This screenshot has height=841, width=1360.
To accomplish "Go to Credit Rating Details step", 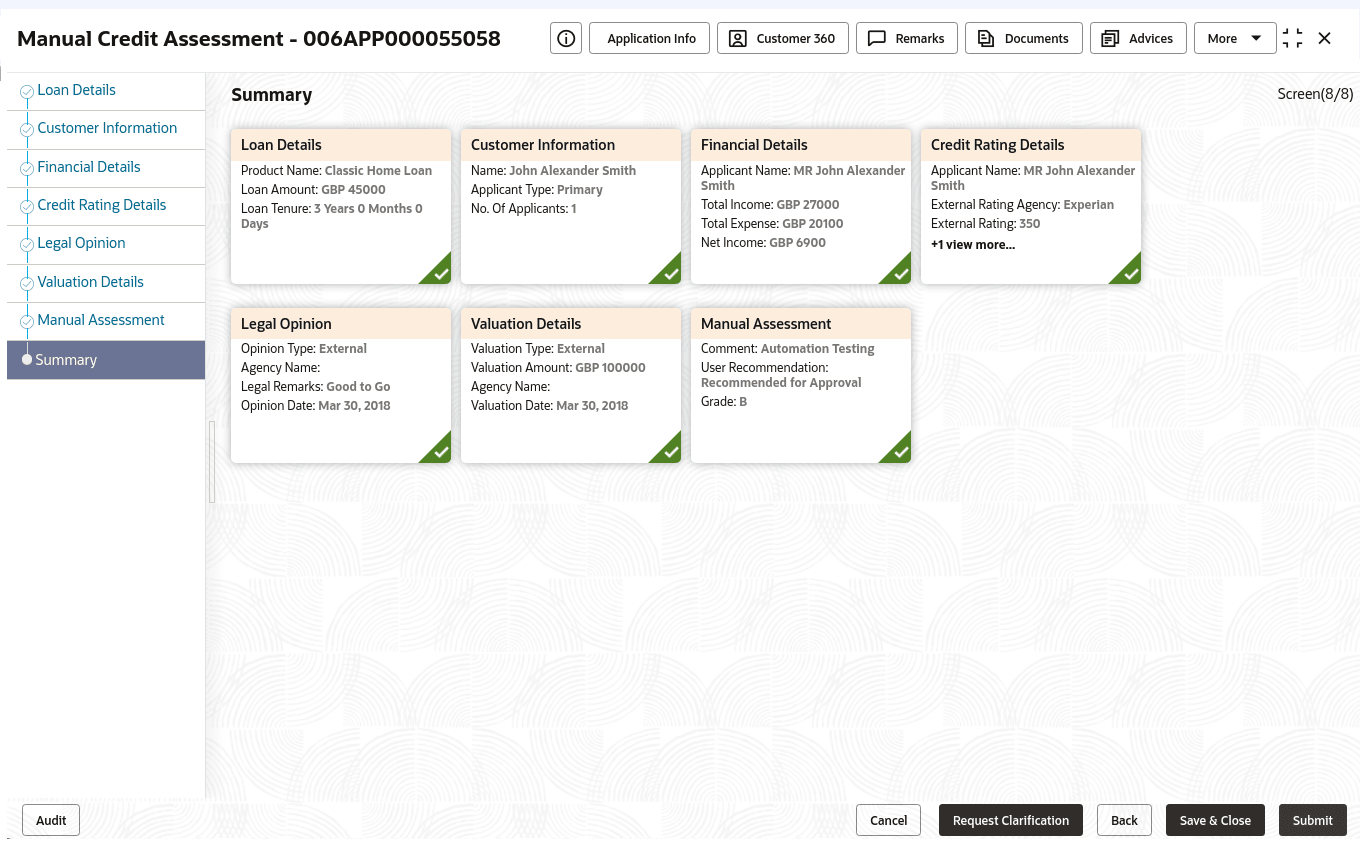I will point(102,205).
